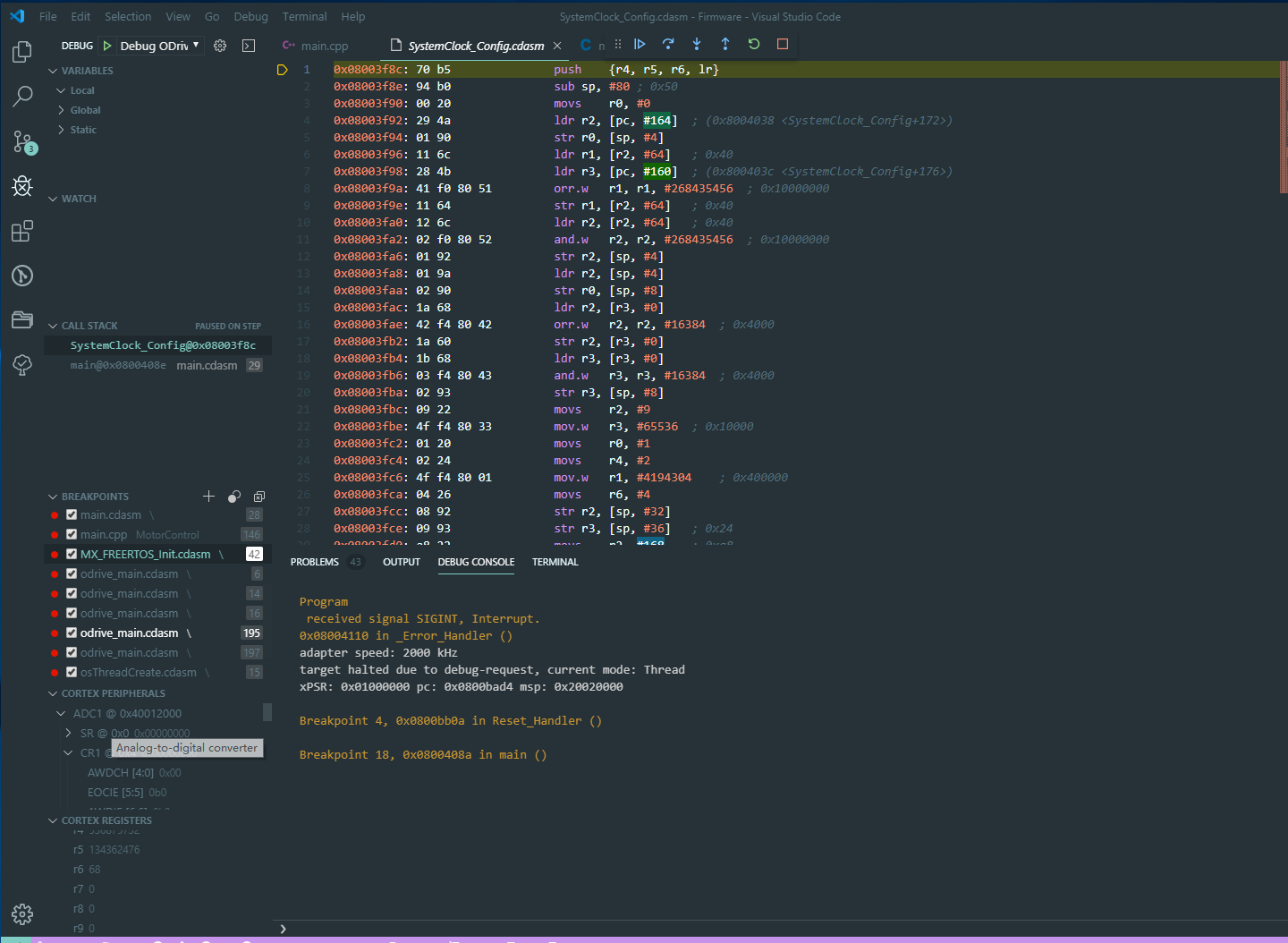Open the Terminal menu
1288x943 pixels.
click(x=304, y=16)
